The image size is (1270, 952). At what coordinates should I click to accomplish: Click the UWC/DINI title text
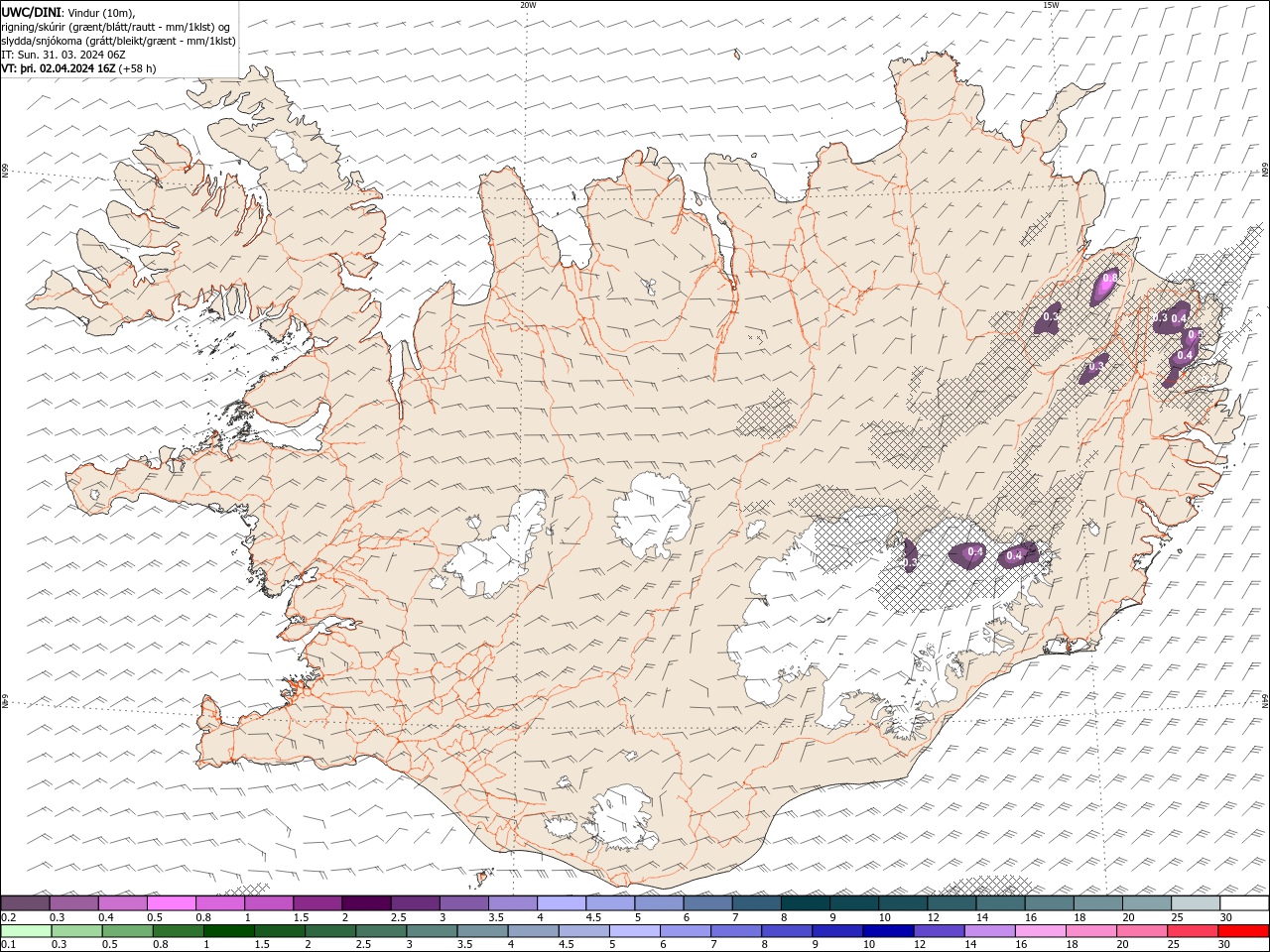(x=32, y=11)
